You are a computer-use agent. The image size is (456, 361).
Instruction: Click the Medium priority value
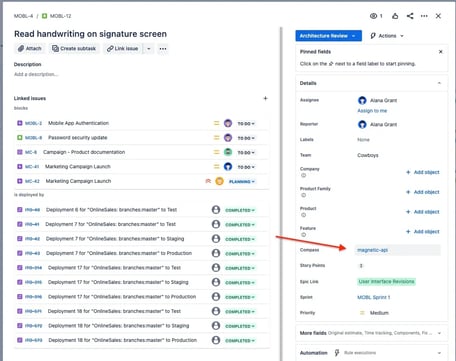click(x=374, y=313)
